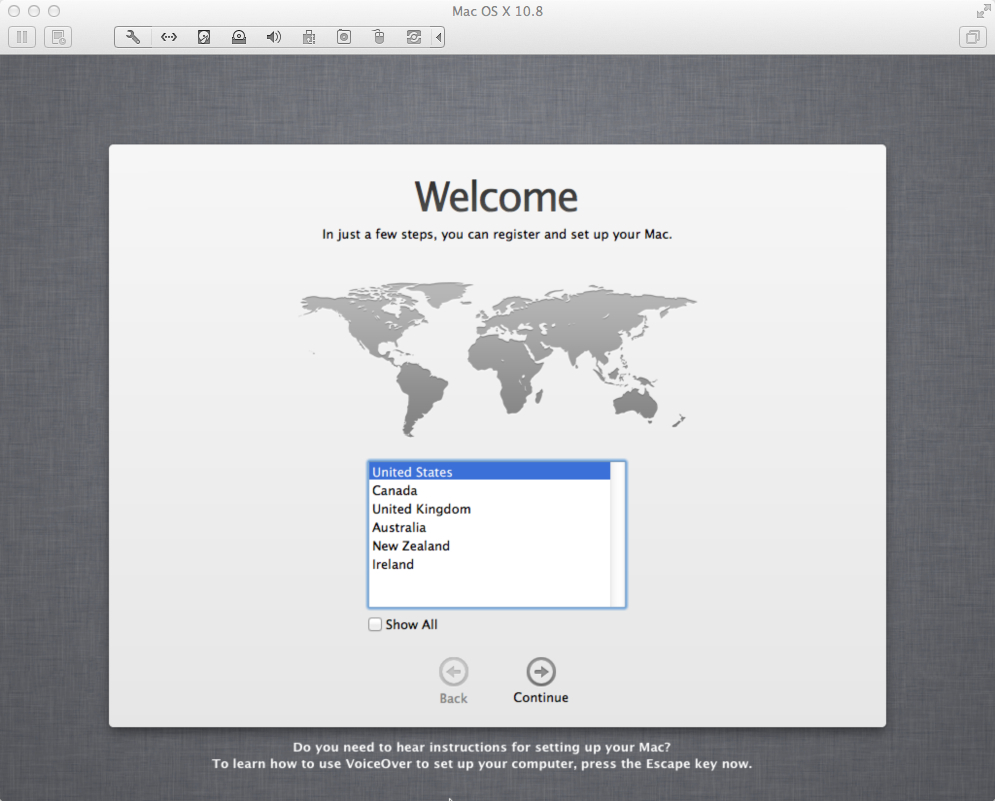Open the wrench settings icon
The width and height of the screenshot is (995, 801).
(133, 37)
